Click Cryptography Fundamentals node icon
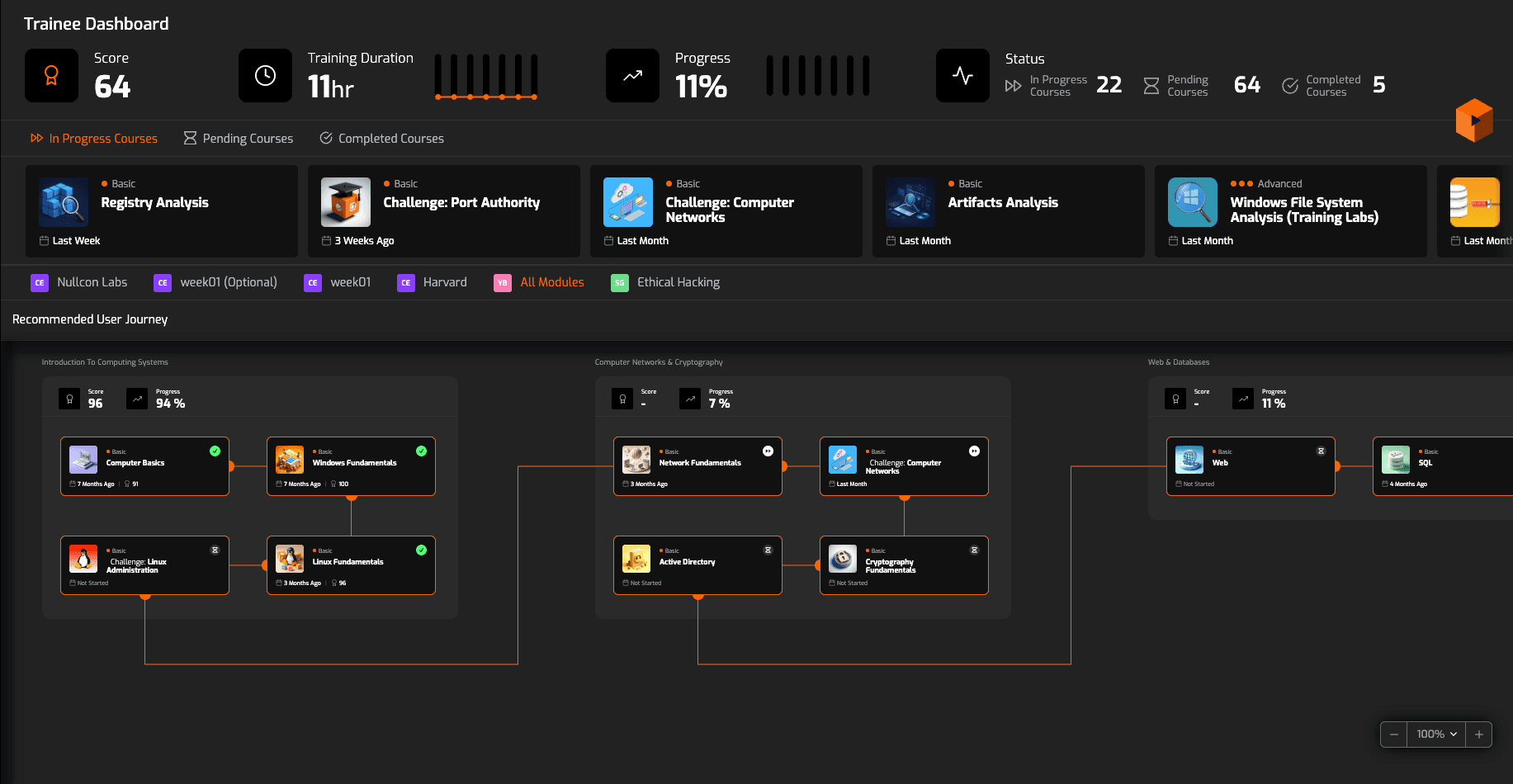Screen dimensions: 1513x784 tap(843, 559)
